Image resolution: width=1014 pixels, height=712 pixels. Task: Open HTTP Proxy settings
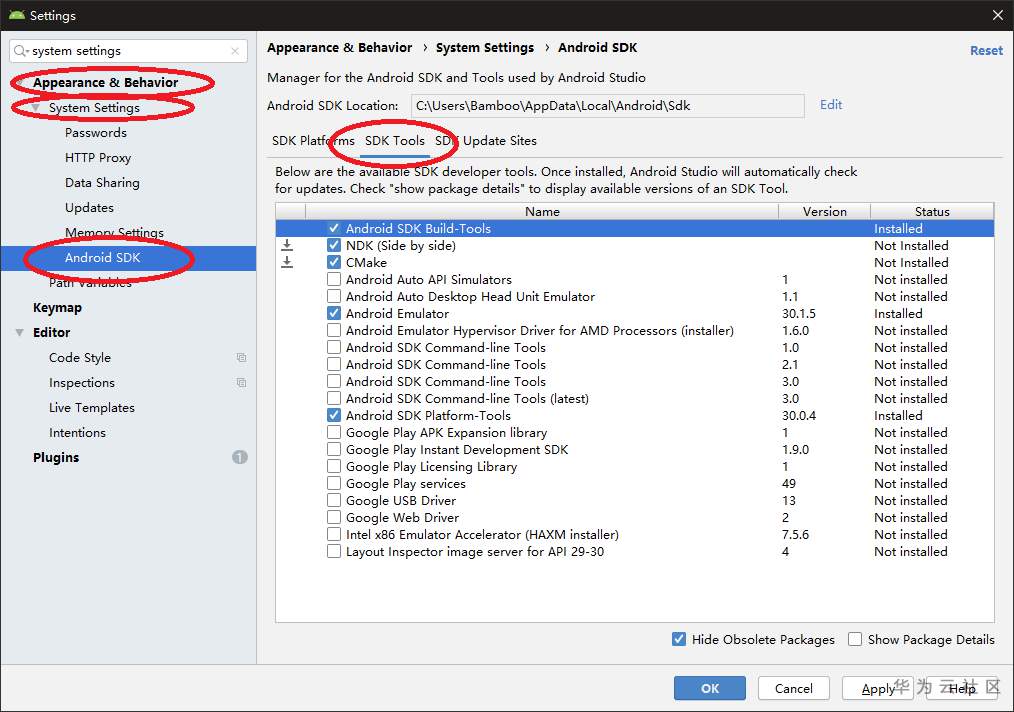pyautogui.click(x=98, y=158)
